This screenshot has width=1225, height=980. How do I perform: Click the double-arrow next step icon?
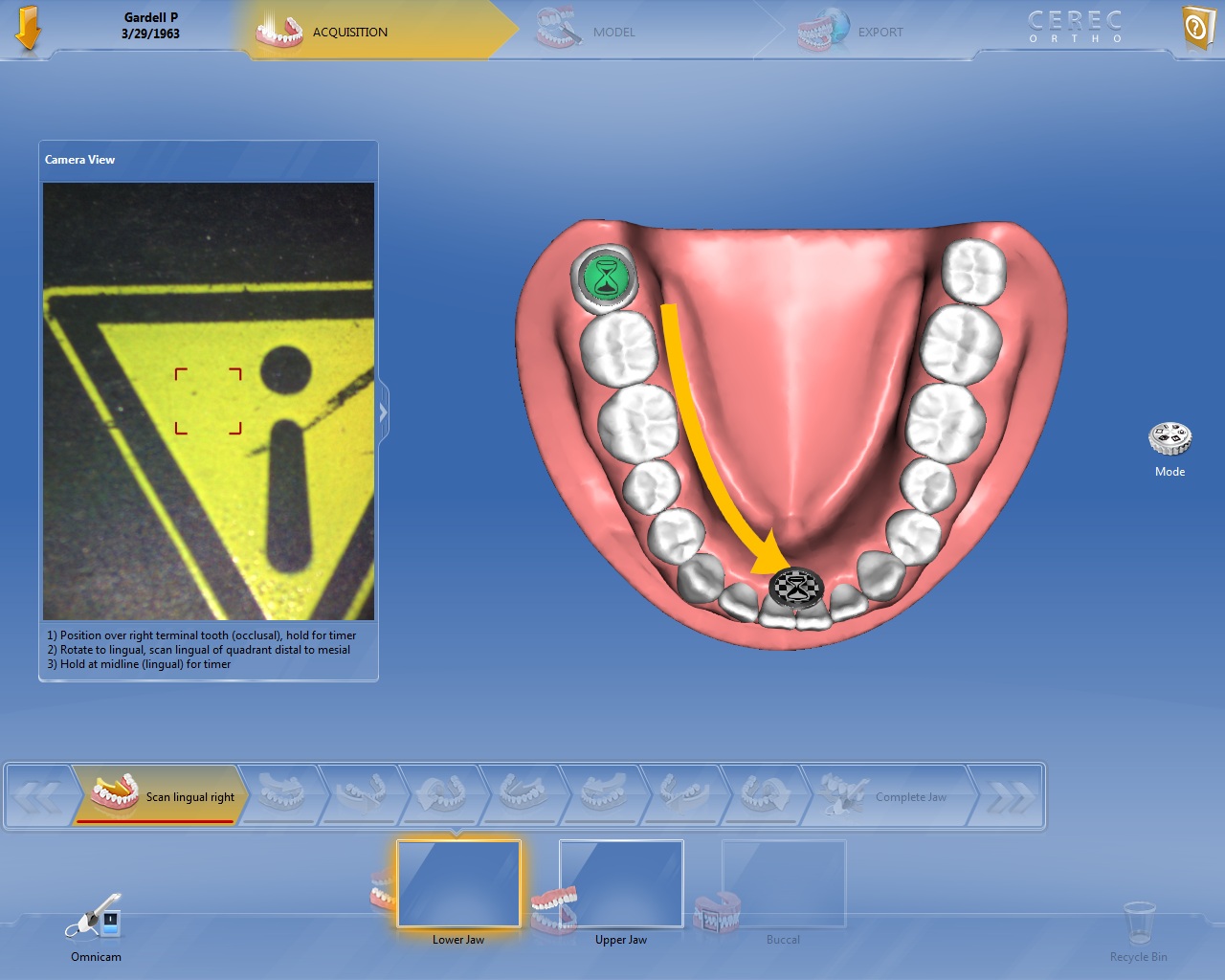[1010, 796]
